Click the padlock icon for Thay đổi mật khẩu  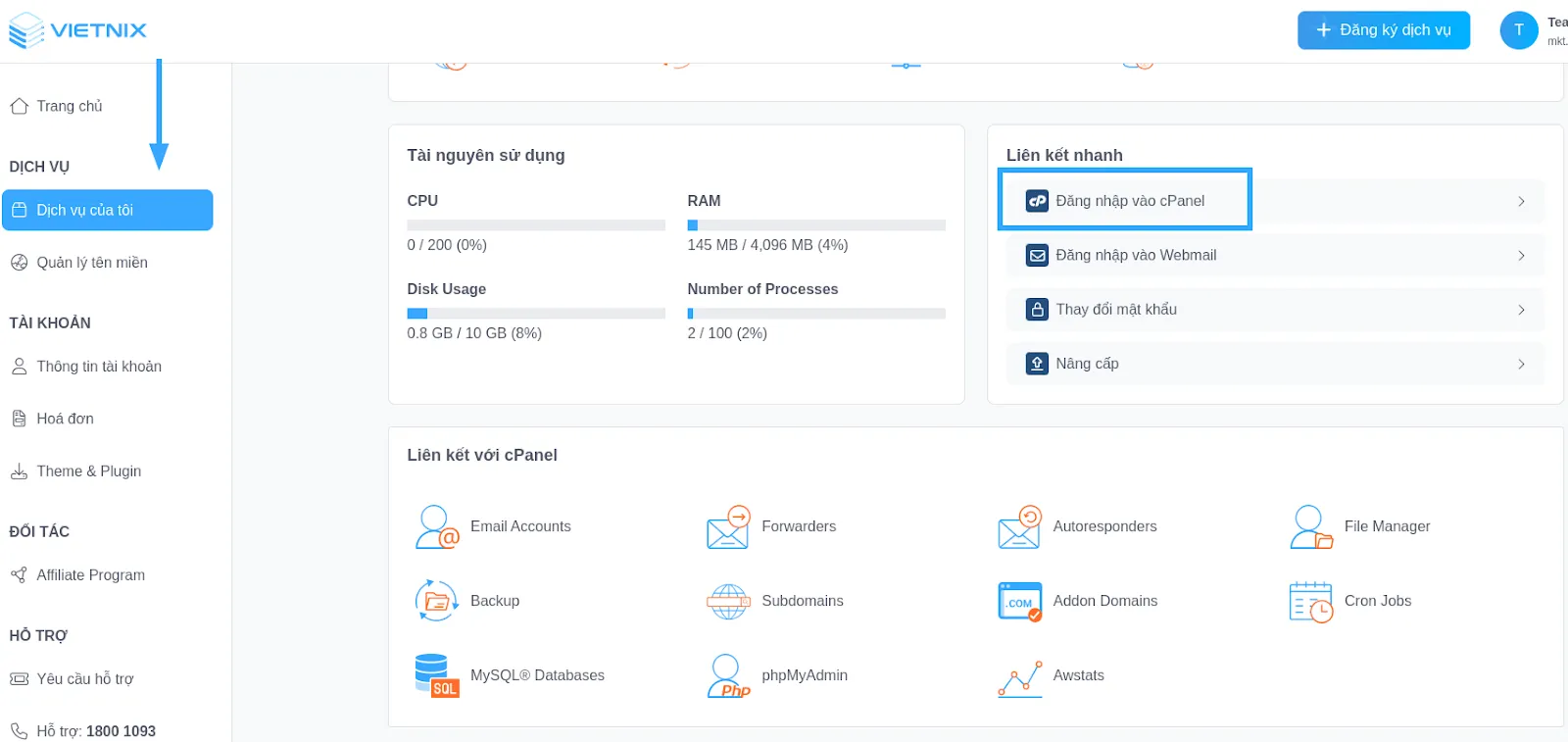point(1037,310)
